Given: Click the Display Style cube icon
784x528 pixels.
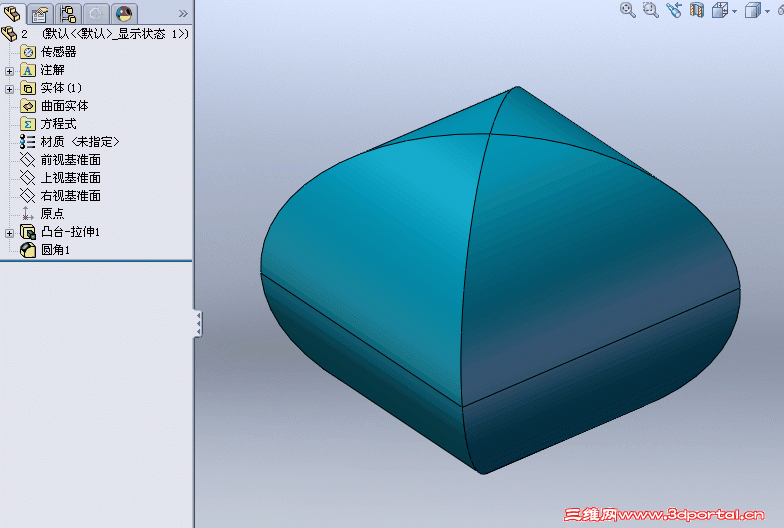Looking at the screenshot, I should 752,10.
